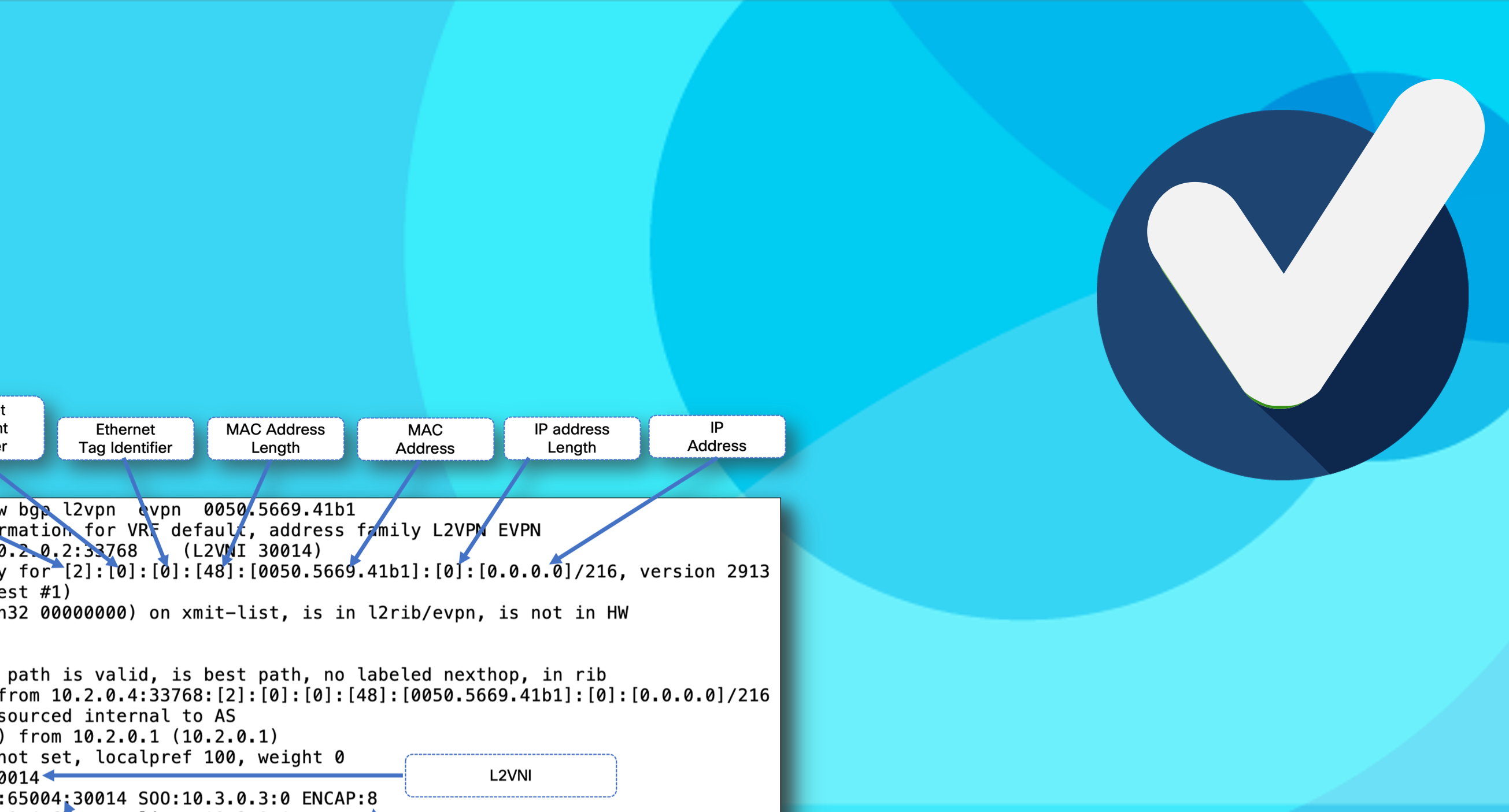
Task: Select the Ethernet Tag Identifier label box
Action: (x=125, y=439)
